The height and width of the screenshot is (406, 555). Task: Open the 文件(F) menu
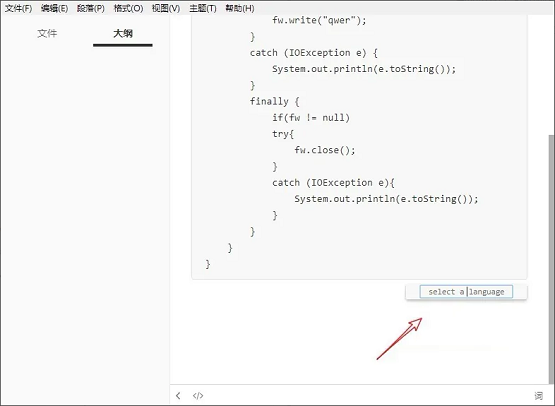tap(18, 8)
